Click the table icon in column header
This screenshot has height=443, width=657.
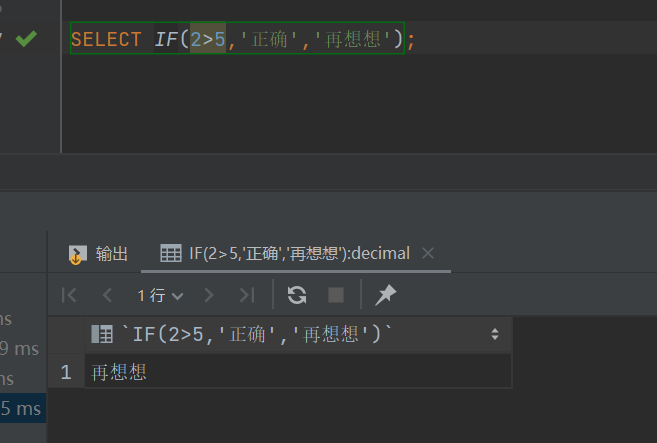(101, 335)
